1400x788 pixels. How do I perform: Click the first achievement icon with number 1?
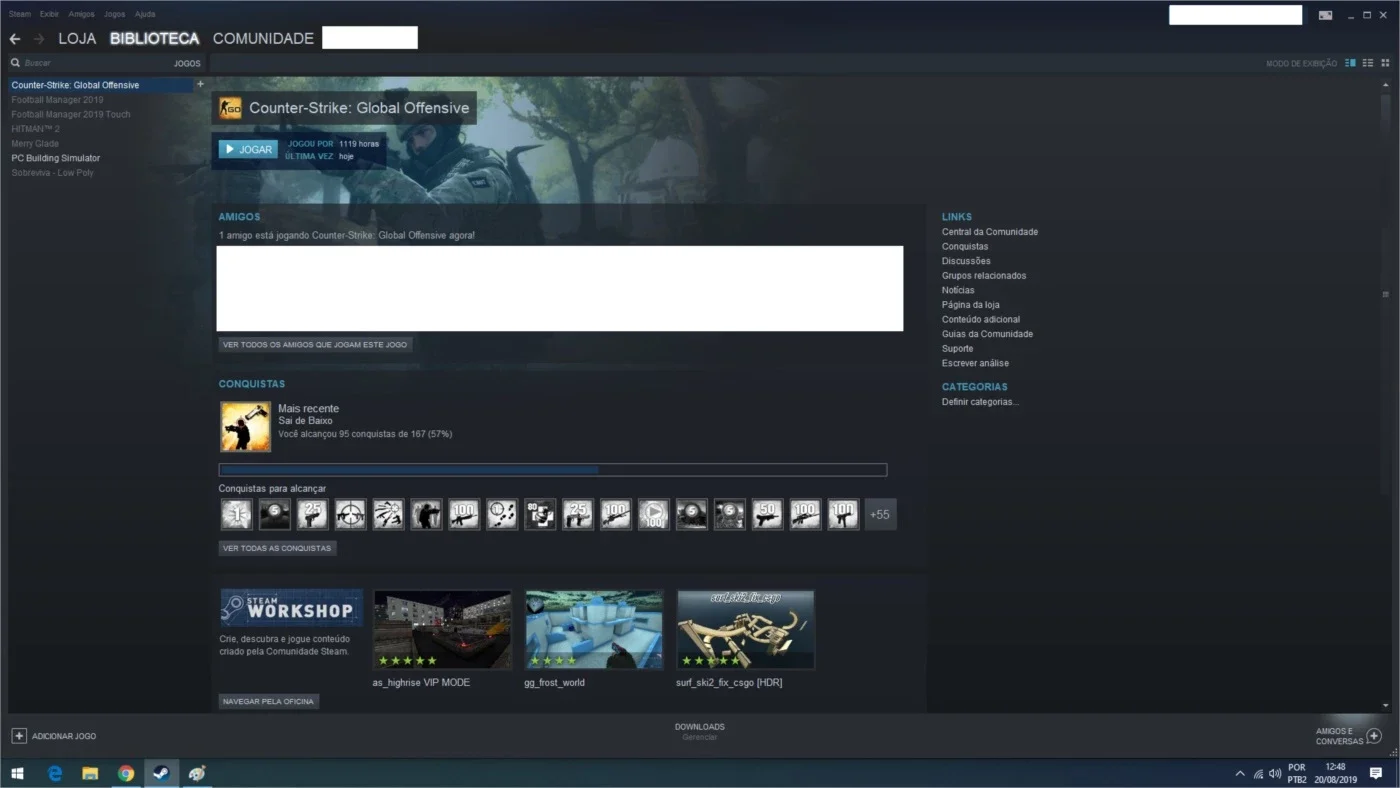tap(237, 514)
